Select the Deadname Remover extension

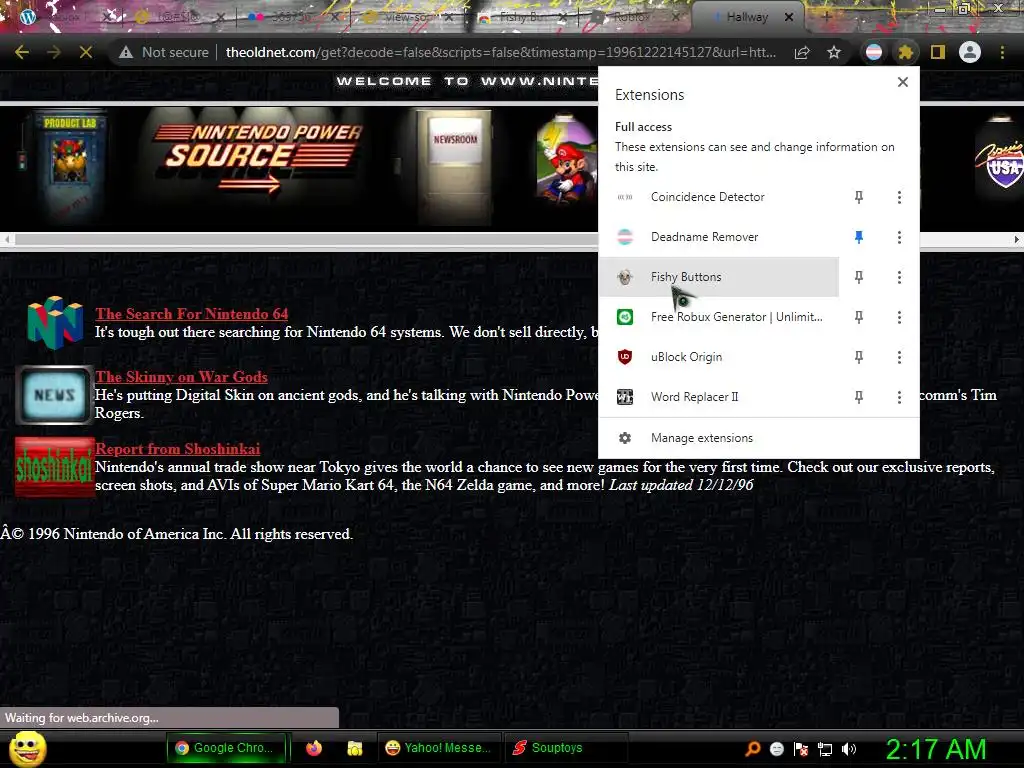tap(718, 237)
